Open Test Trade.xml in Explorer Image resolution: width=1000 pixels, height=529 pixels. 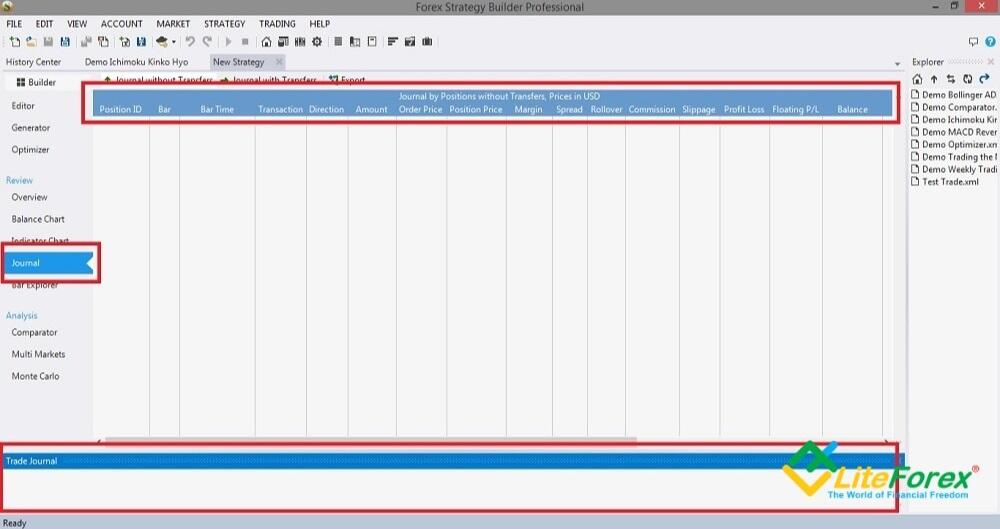(x=945, y=182)
